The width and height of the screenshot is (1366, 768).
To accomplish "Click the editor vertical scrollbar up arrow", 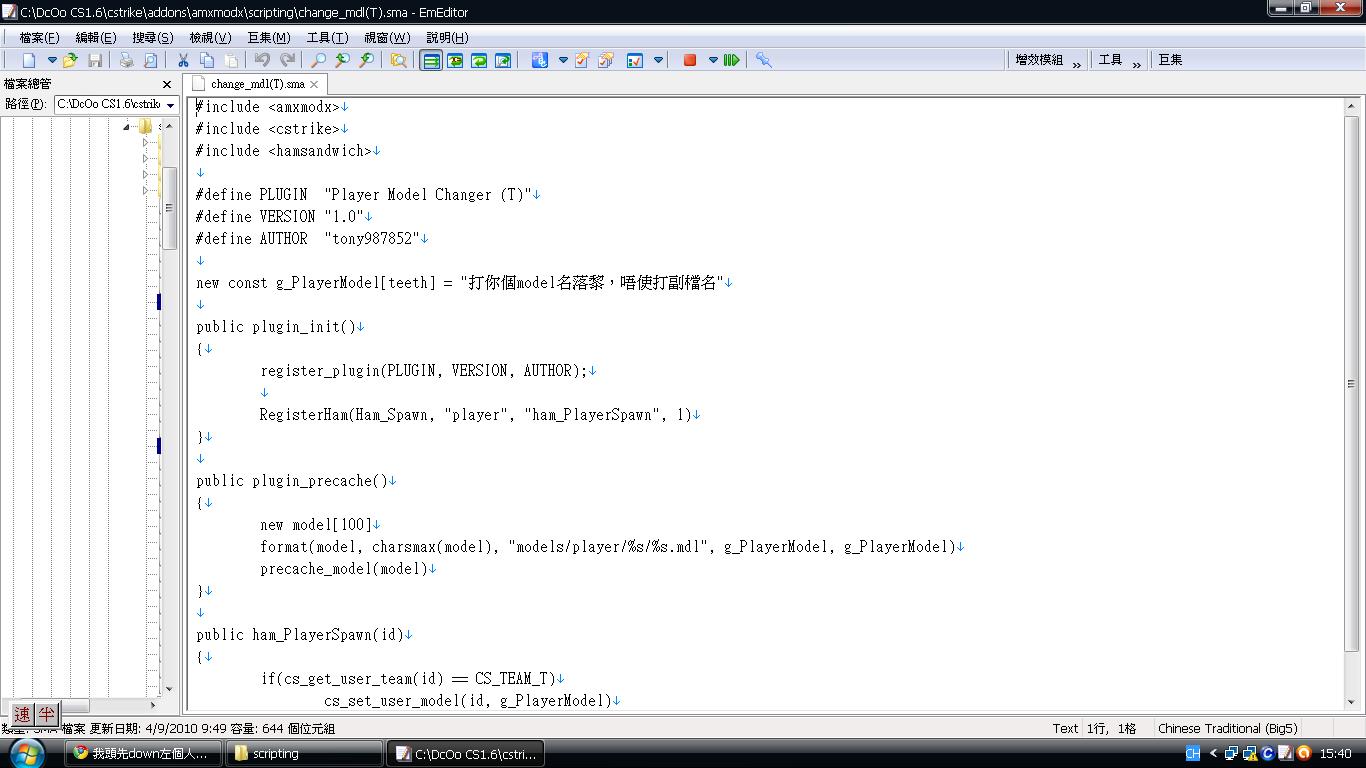I will 1352,105.
